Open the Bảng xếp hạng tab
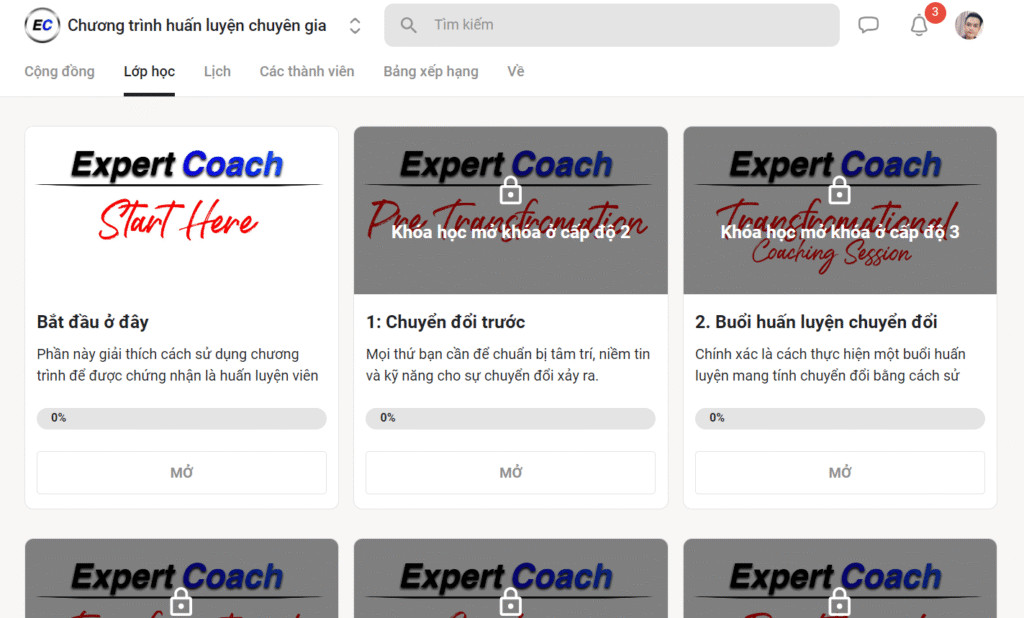1024x618 pixels. click(431, 71)
